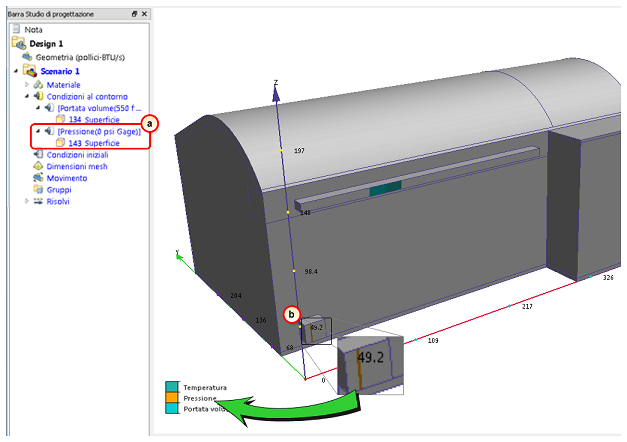The image size is (627, 442).
Task: Click the Dimensioni mesh icon
Action: click(x=38, y=166)
